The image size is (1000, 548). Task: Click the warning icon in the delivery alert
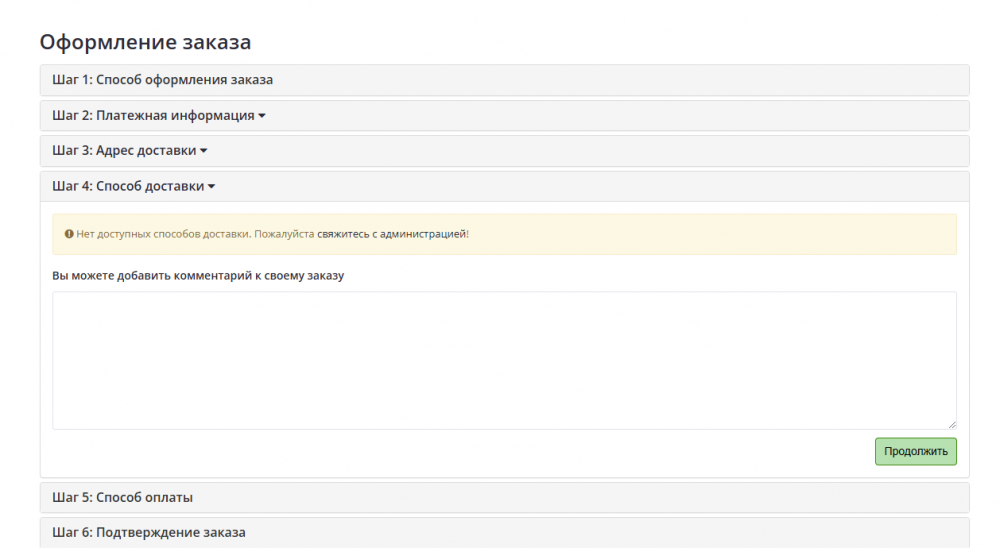pos(69,234)
